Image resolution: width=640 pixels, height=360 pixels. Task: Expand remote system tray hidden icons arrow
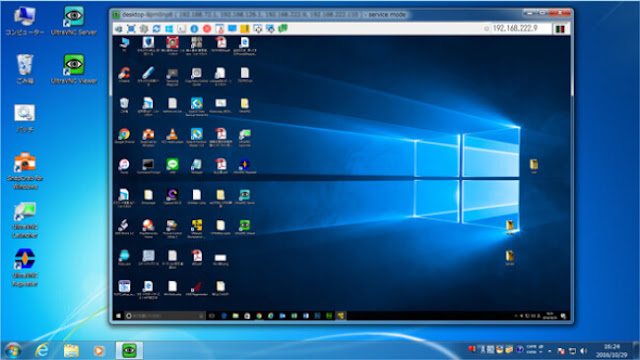(516, 316)
